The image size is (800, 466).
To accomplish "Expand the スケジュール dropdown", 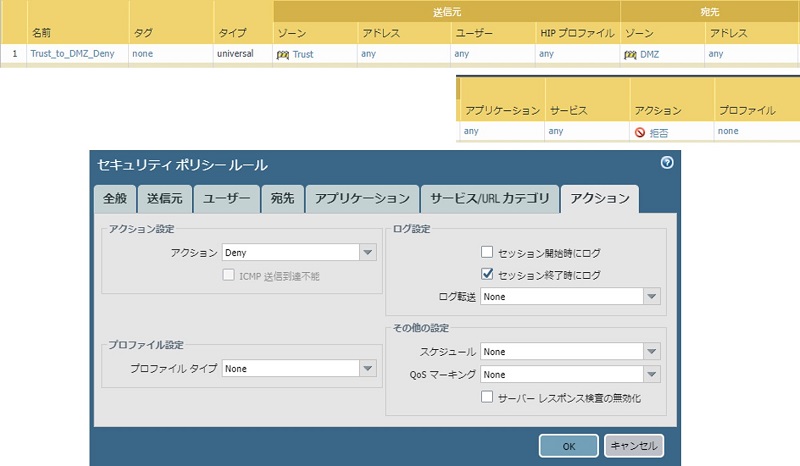I will tap(652, 352).
